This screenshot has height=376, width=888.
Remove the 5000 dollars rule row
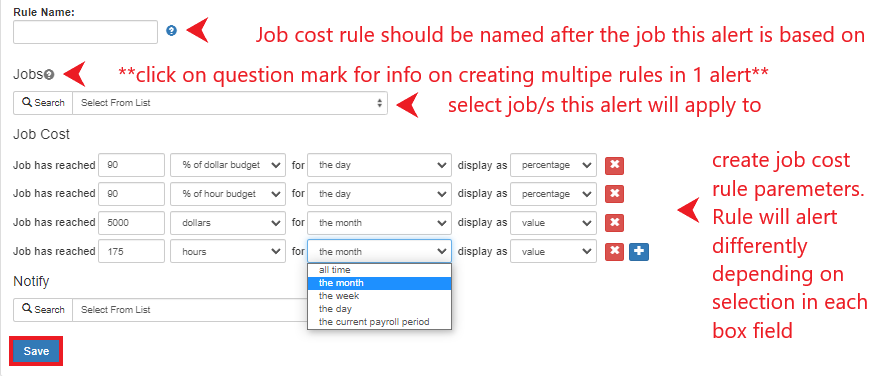coord(614,223)
